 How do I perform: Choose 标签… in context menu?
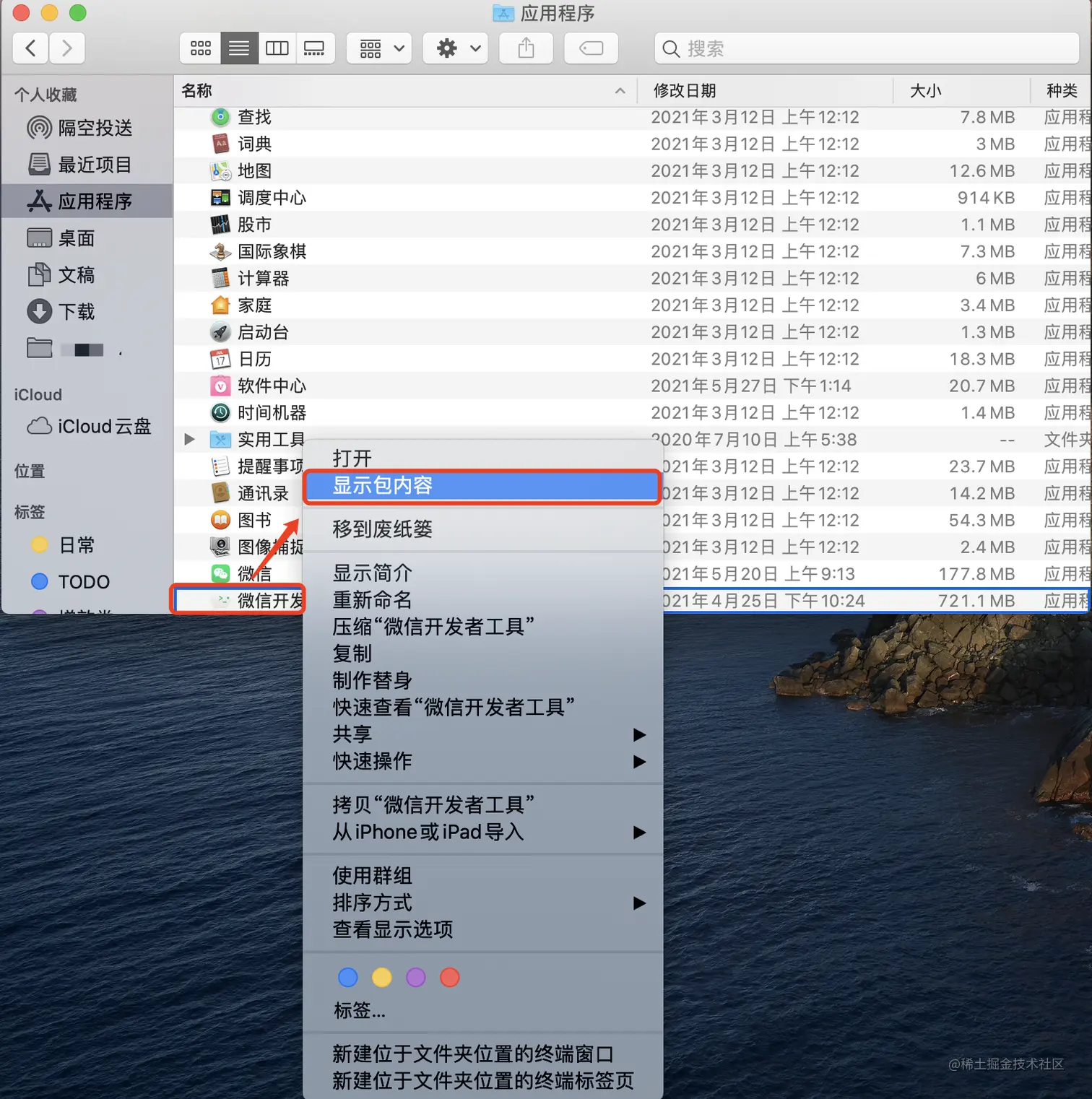[x=482, y=1011]
